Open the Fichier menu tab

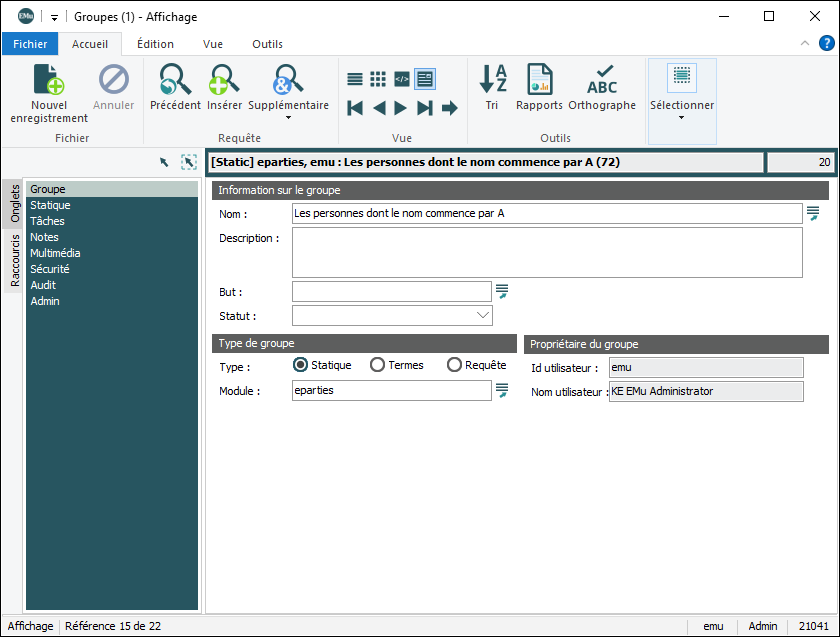(30, 44)
